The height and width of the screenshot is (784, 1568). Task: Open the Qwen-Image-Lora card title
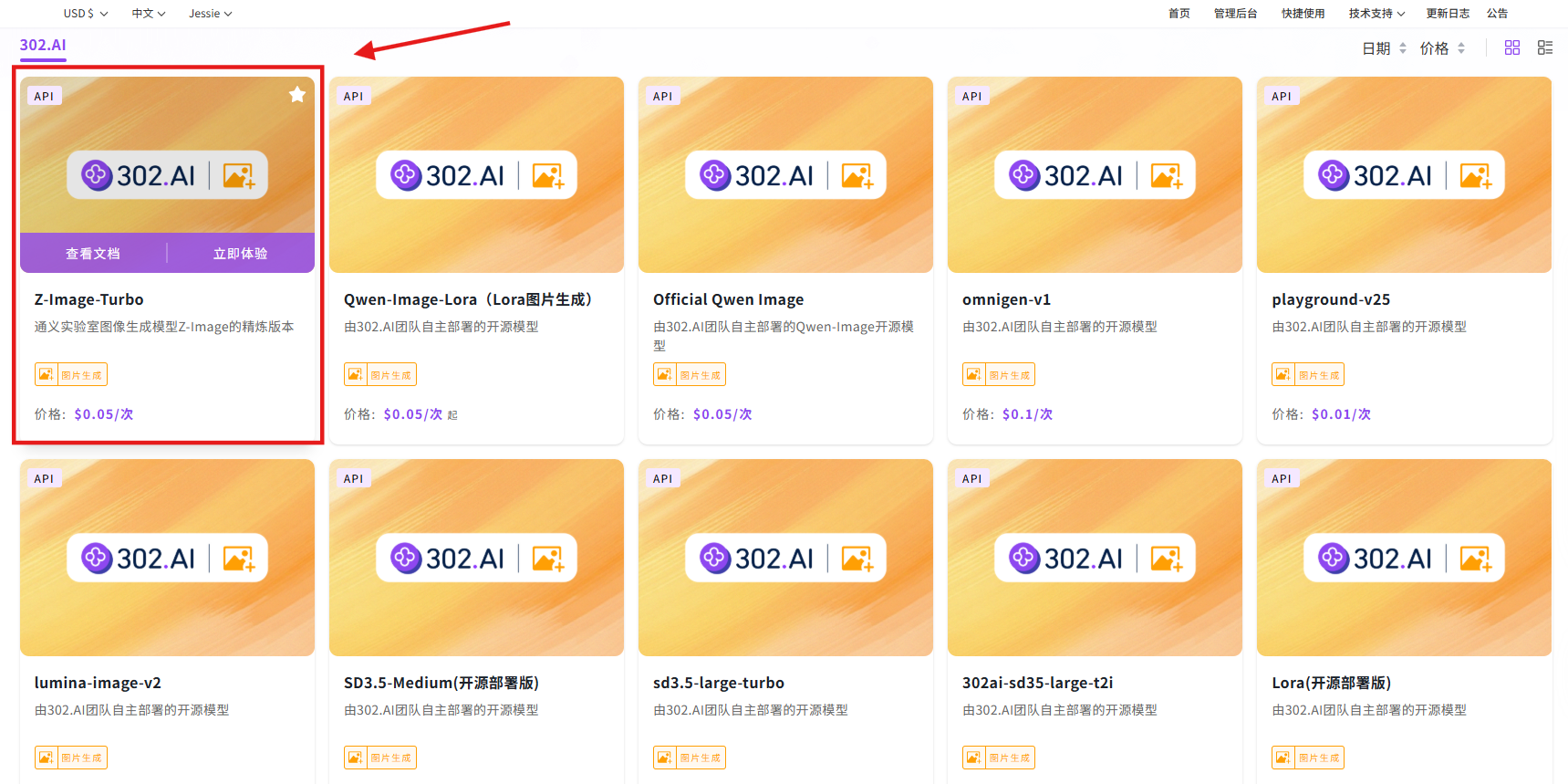point(471,299)
